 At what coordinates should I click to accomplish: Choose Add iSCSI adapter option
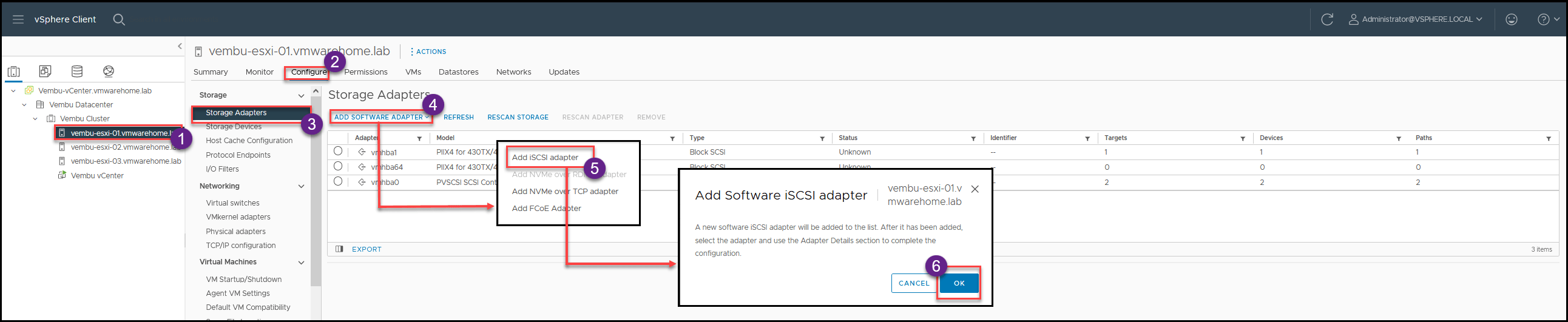click(x=546, y=158)
